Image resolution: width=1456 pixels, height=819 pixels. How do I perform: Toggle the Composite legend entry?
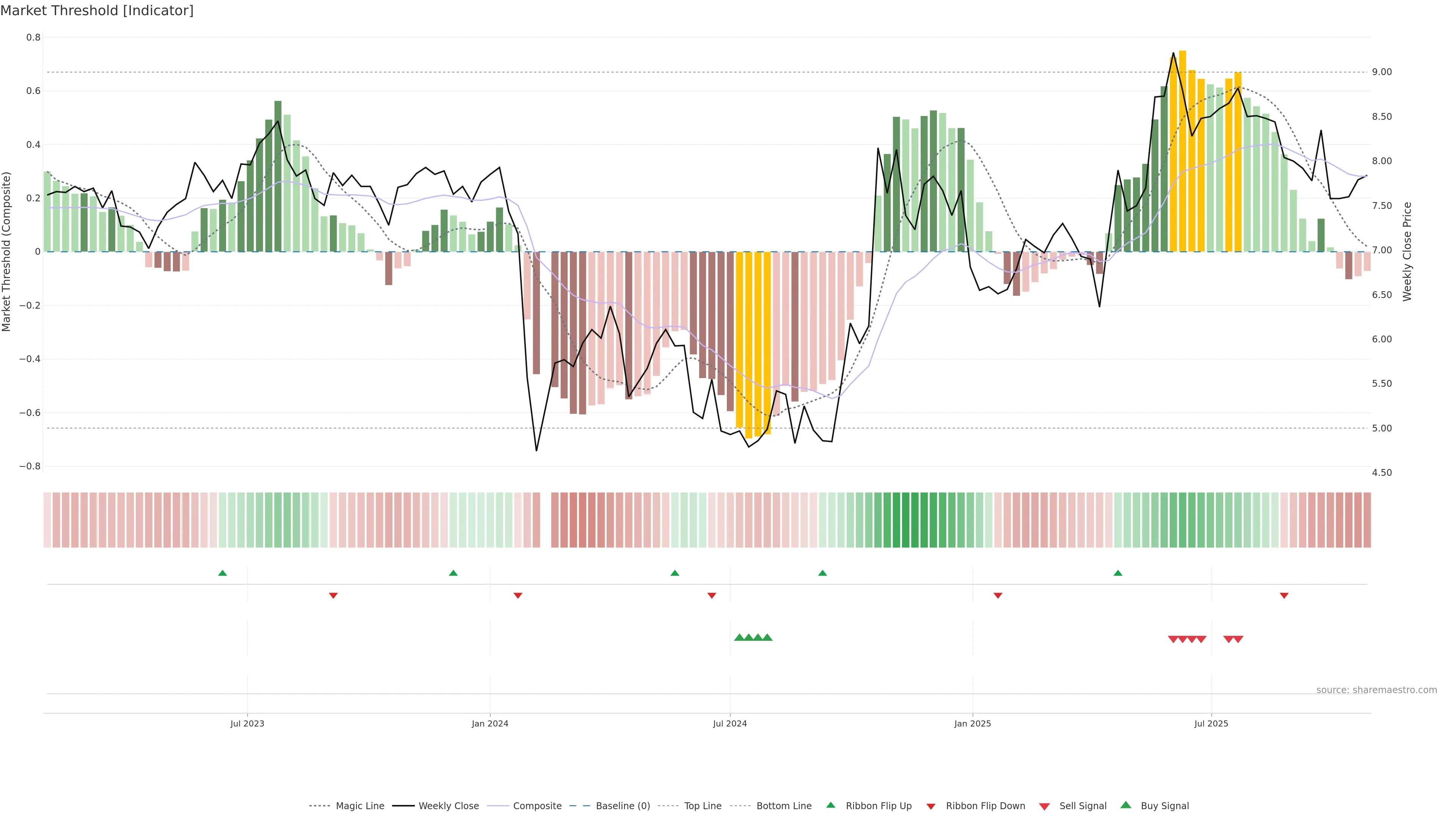537,806
